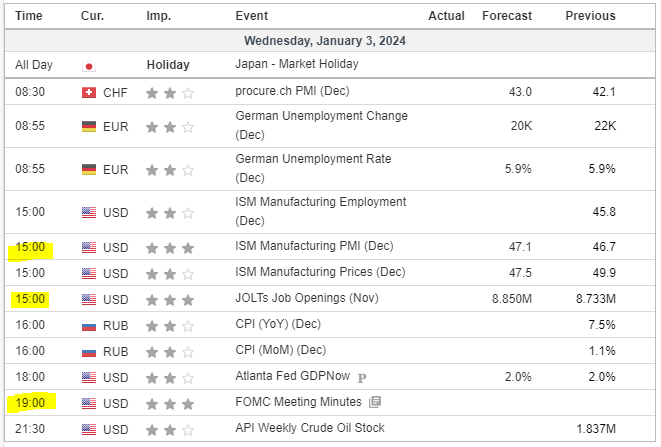
Task: Click the Swiss flag beside CHF
Action: [89, 93]
